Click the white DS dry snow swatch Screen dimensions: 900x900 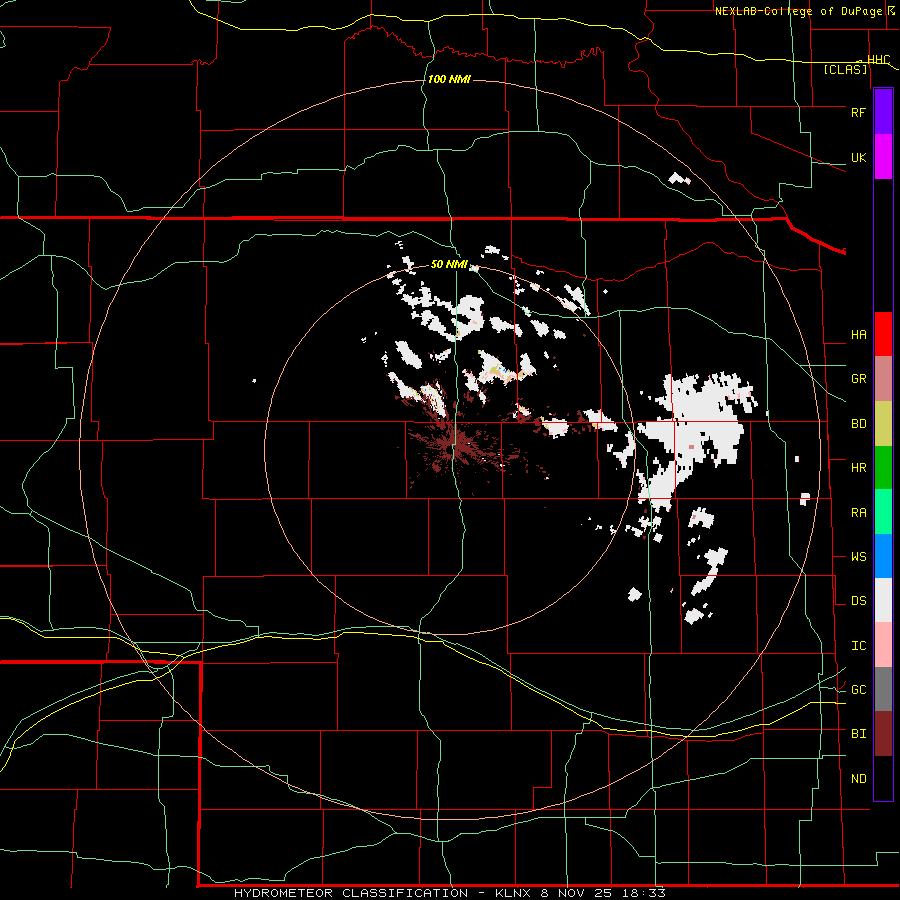[x=883, y=600]
